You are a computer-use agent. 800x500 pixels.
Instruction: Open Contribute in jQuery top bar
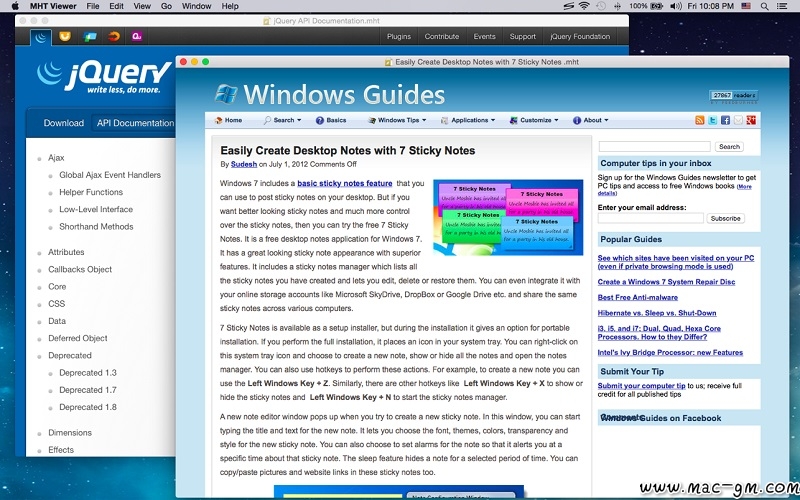442,37
